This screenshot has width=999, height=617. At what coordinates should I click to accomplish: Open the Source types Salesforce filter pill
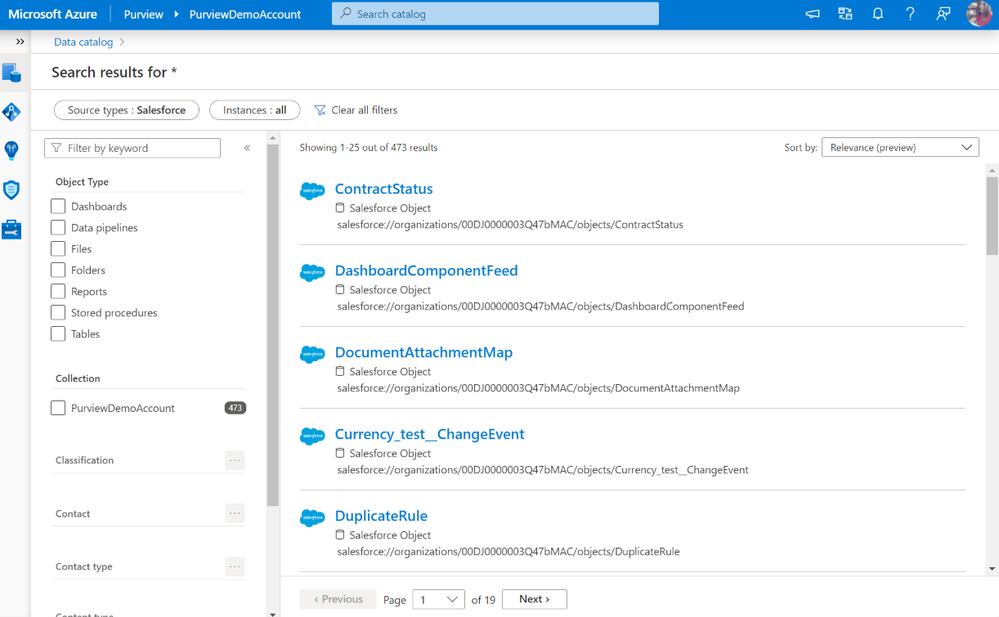pos(127,110)
